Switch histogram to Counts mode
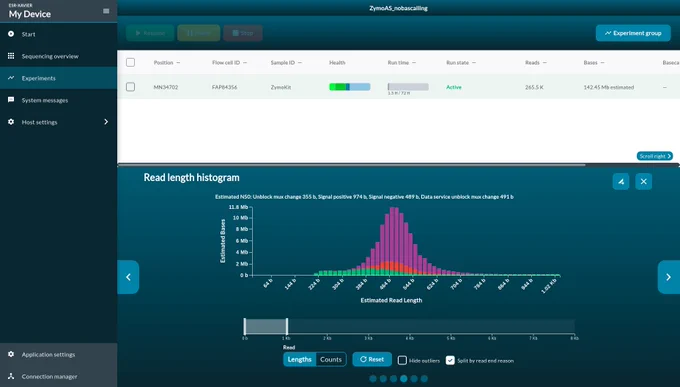The height and width of the screenshot is (387, 680). pyautogui.click(x=331, y=359)
